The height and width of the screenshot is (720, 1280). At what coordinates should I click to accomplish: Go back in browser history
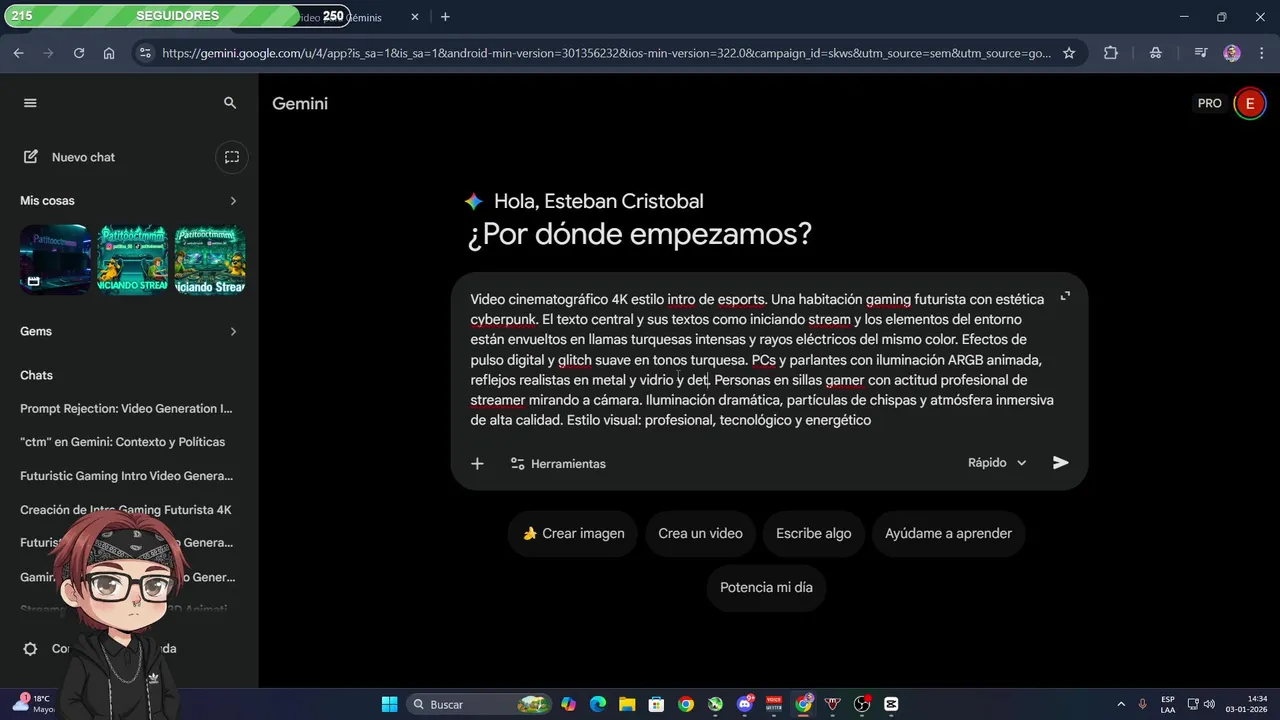point(19,53)
